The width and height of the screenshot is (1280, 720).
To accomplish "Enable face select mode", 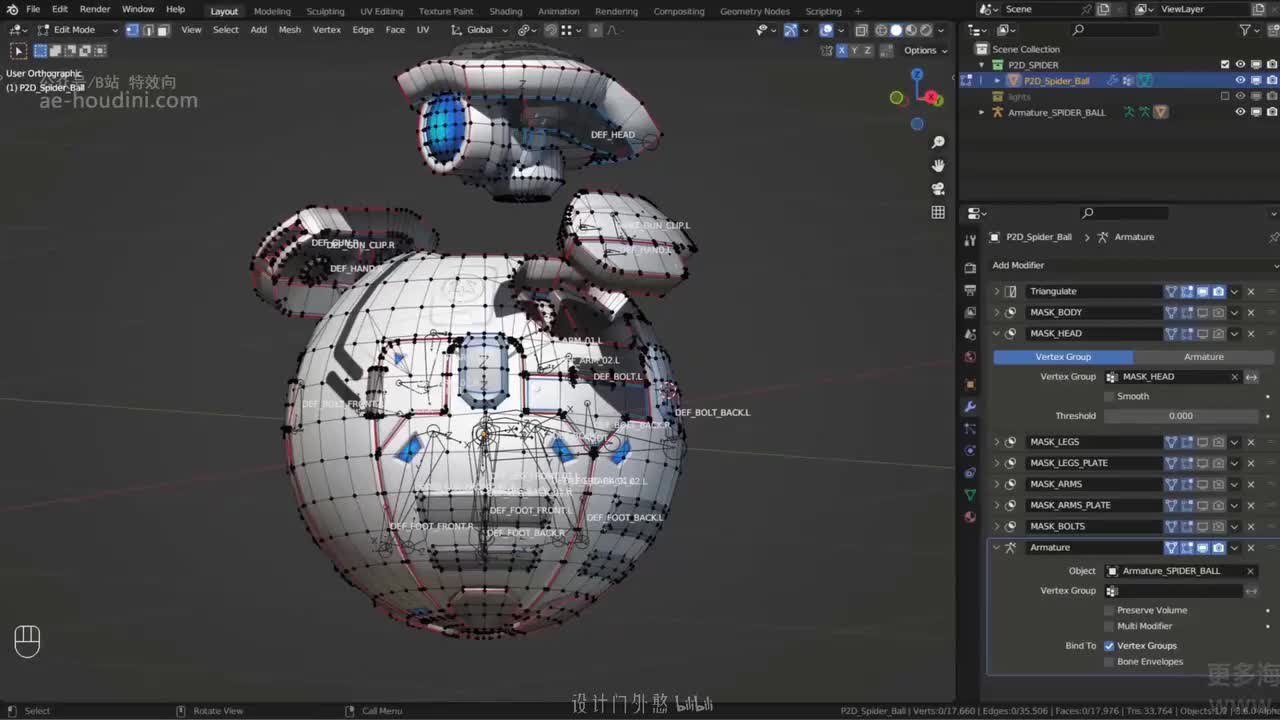I will pyautogui.click(x=162, y=30).
